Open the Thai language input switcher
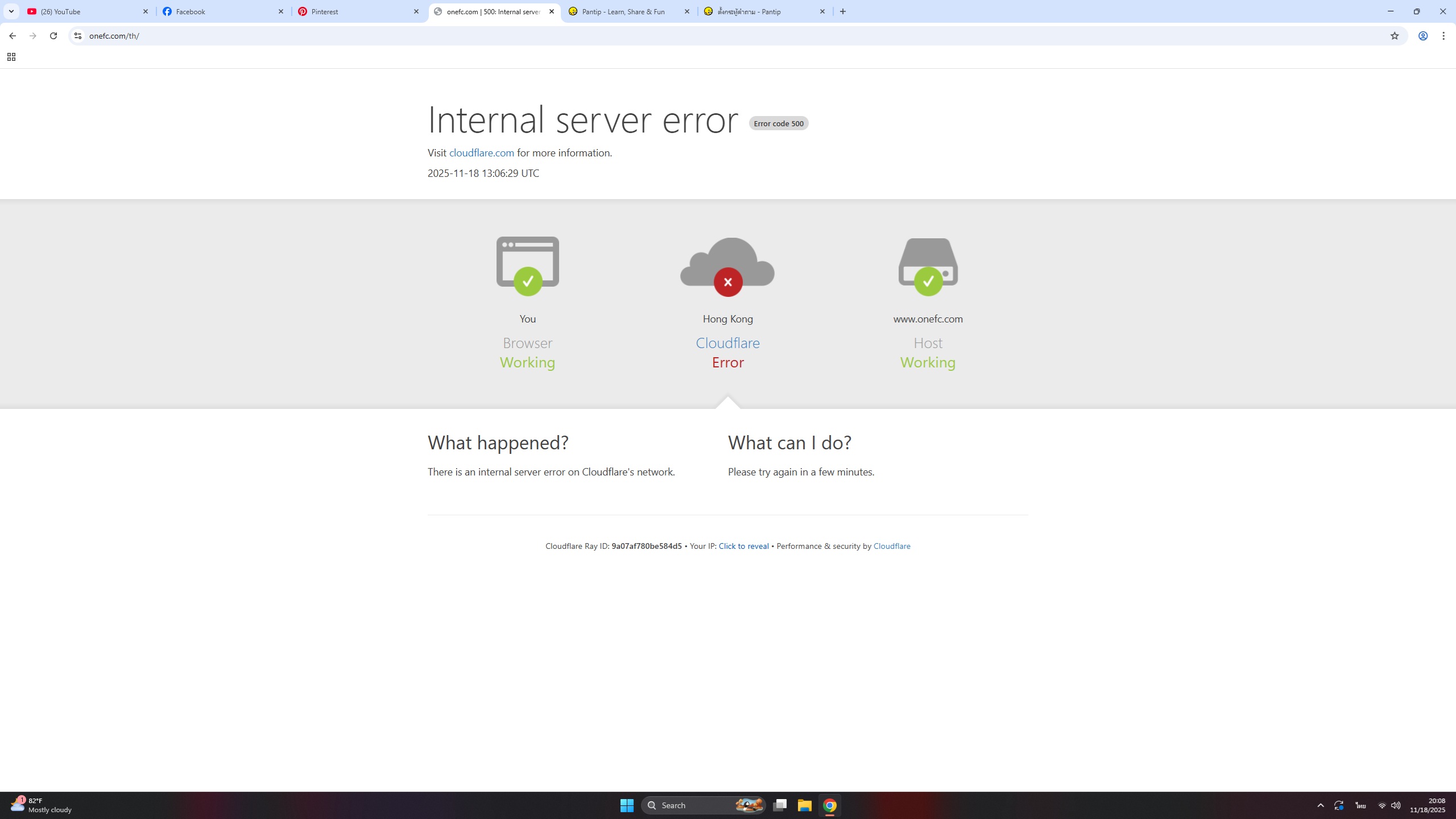Viewport: 1456px width, 819px height. [1360, 805]
